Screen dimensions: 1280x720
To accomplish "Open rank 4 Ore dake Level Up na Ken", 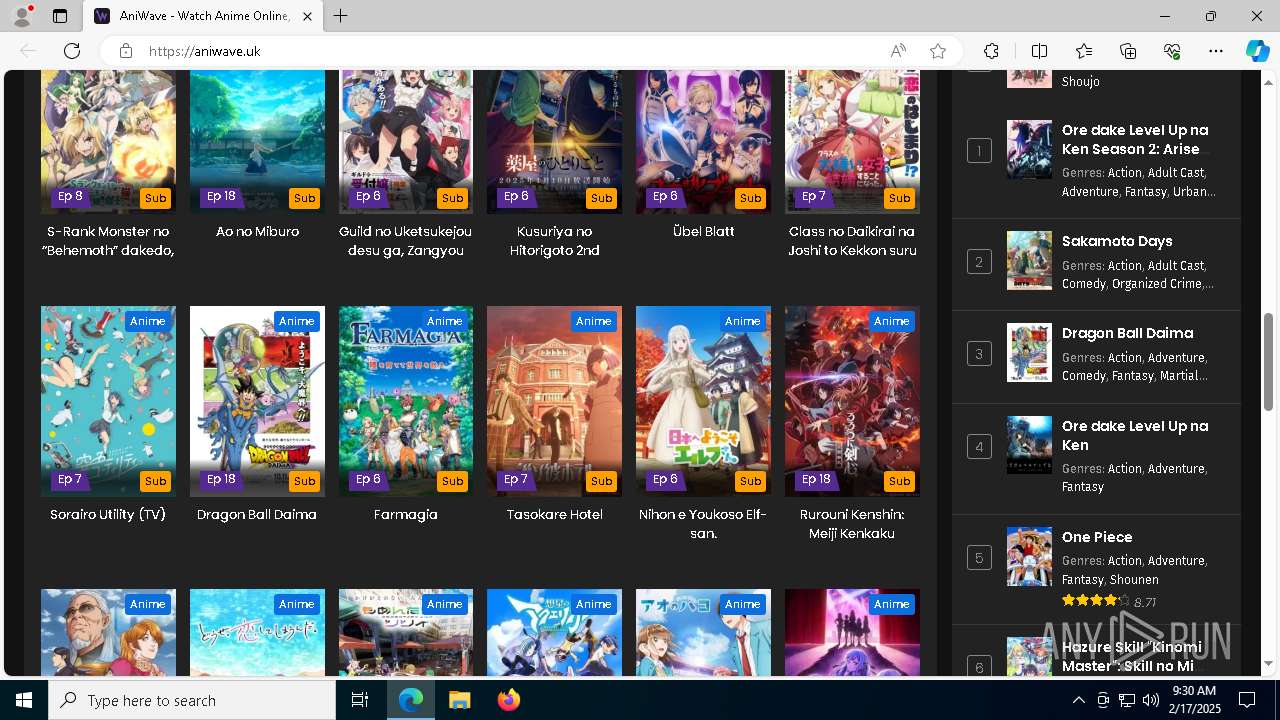I will [x=1135, y=435].
